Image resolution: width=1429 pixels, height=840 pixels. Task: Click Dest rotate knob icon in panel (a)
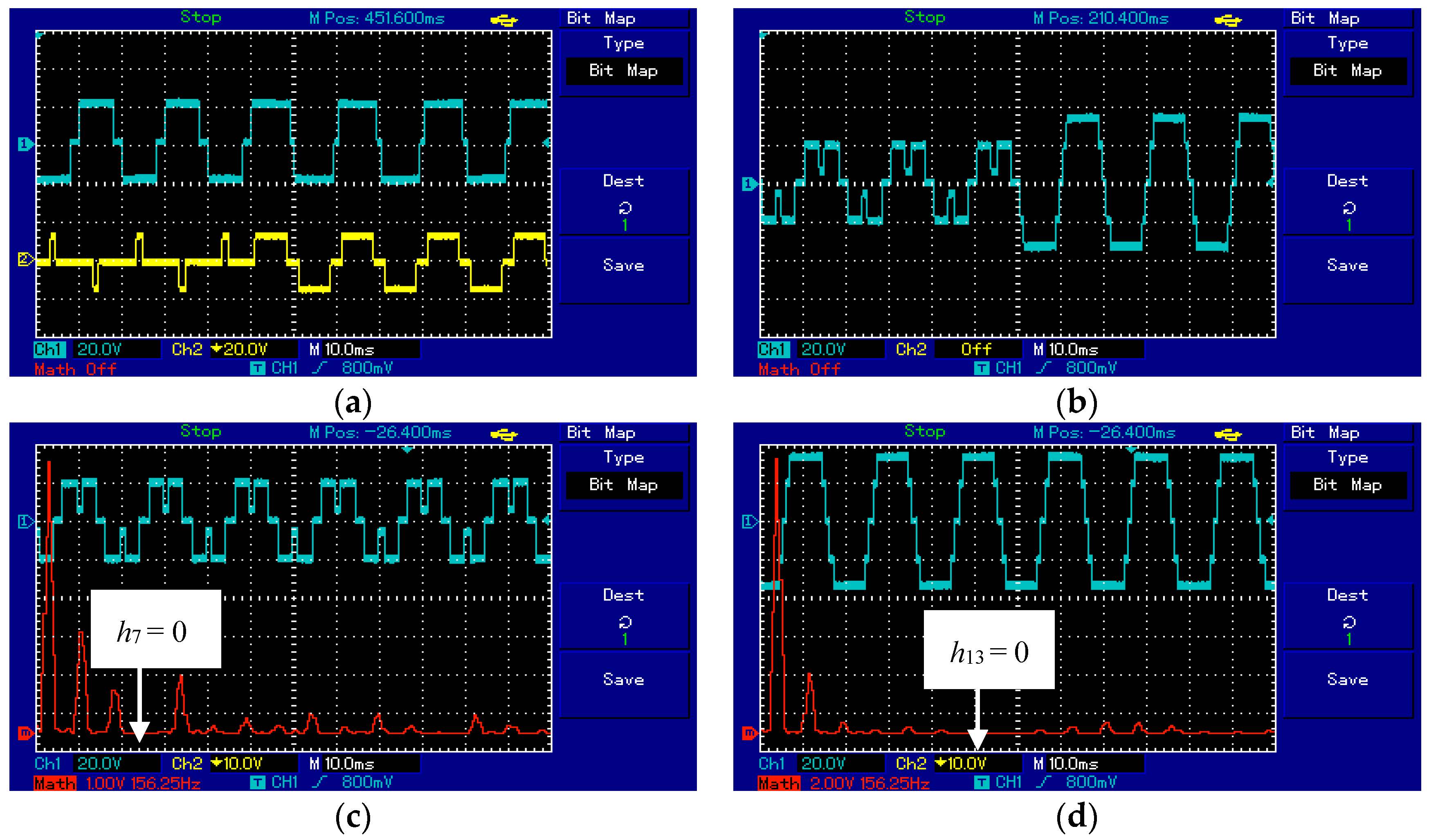pyautogui.click(x=625, y=208)
